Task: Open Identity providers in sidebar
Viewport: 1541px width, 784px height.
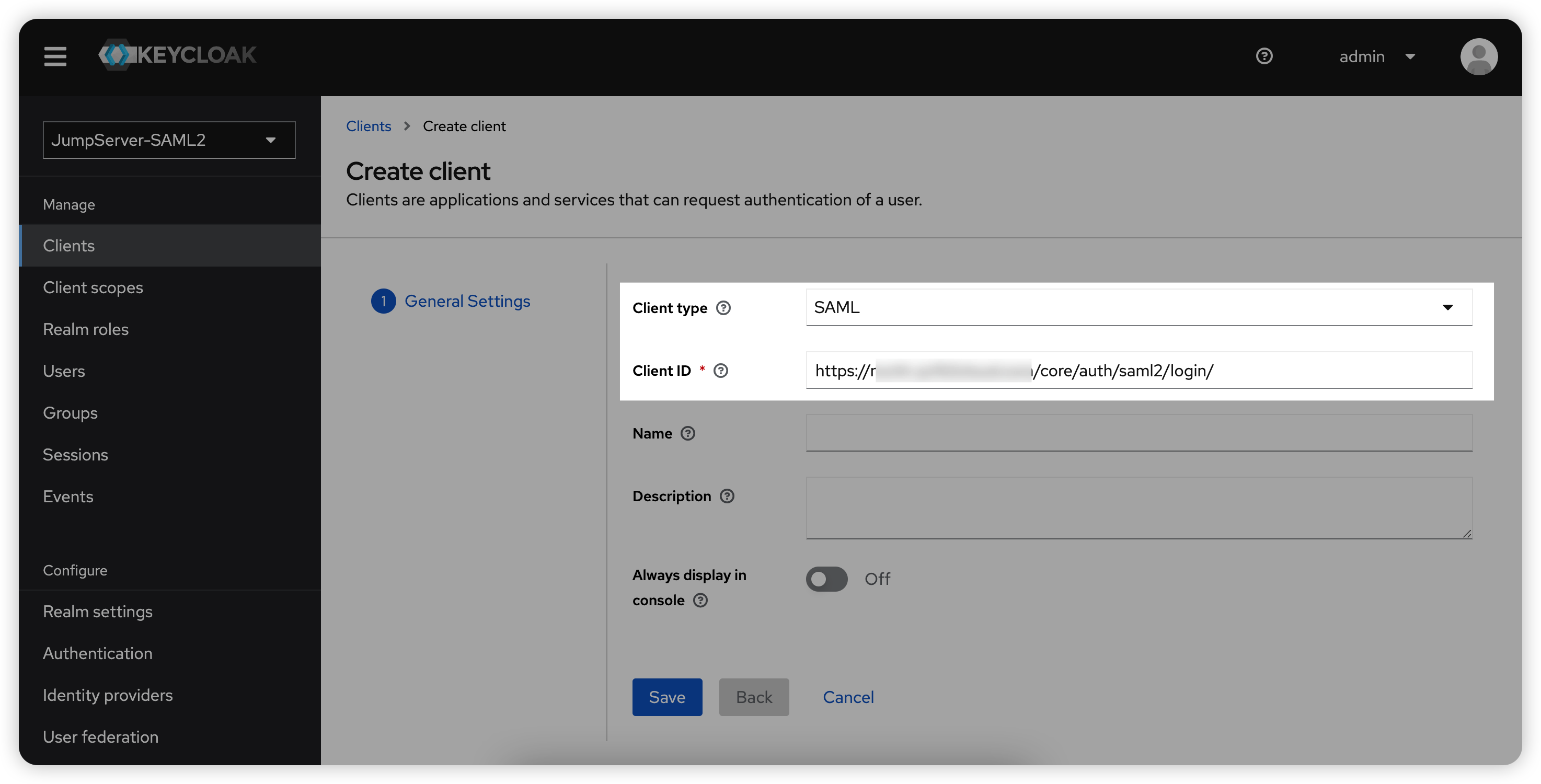Action: (x=108, y=695)
